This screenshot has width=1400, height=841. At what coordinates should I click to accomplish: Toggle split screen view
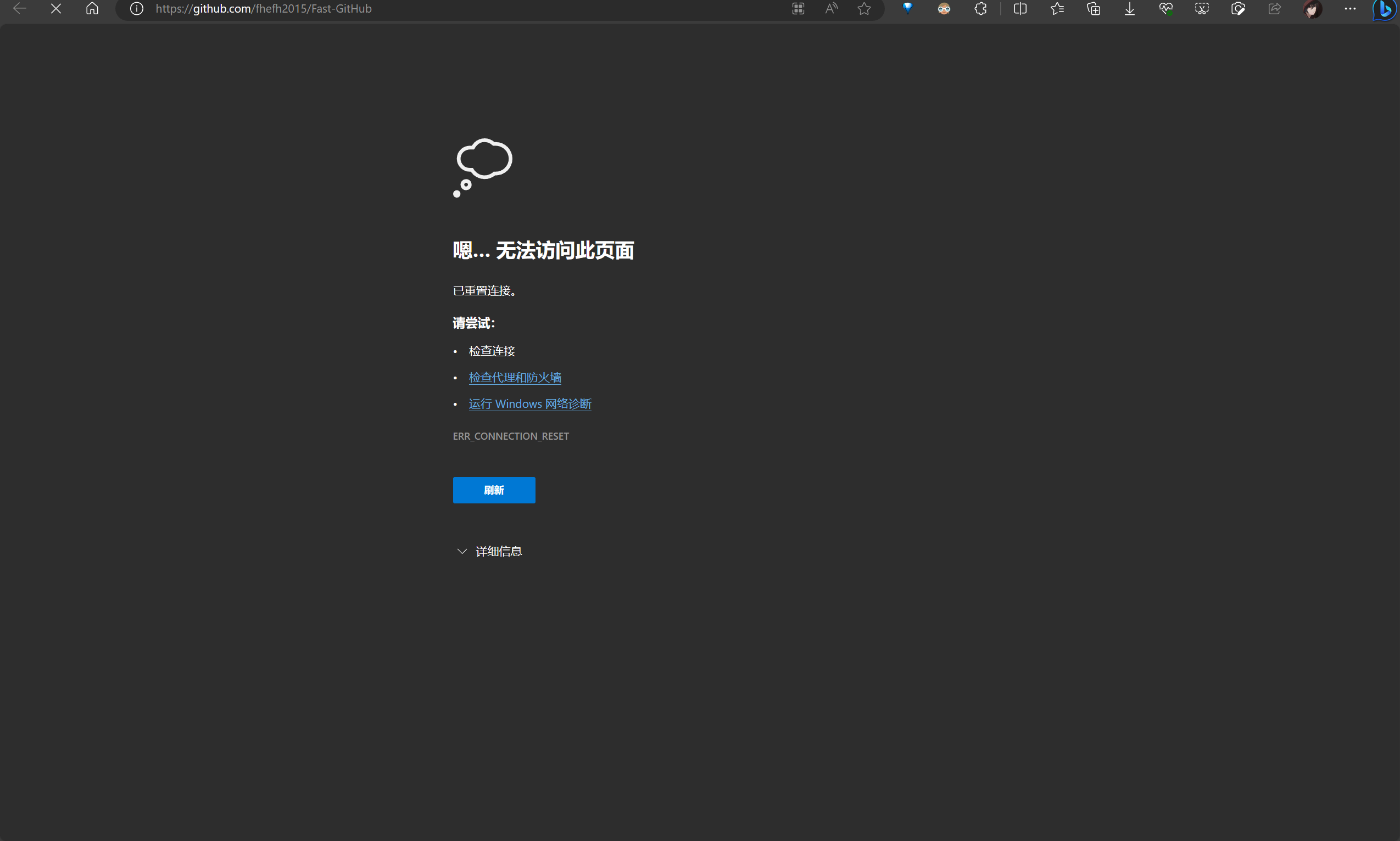[x=1020, y=8]
